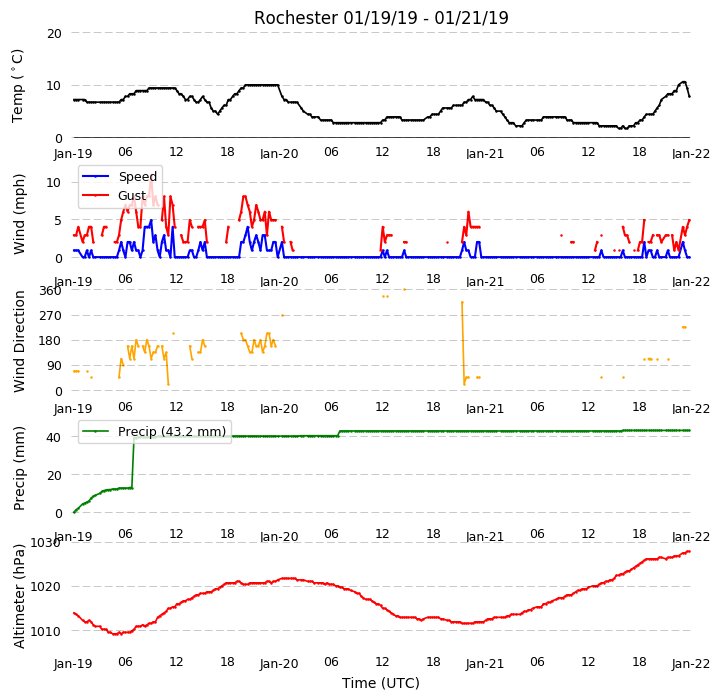720x700 pixels.
Task: Click the Time (UTC) x-axis label
Action: pyautogui.click(x=381, y=683)
